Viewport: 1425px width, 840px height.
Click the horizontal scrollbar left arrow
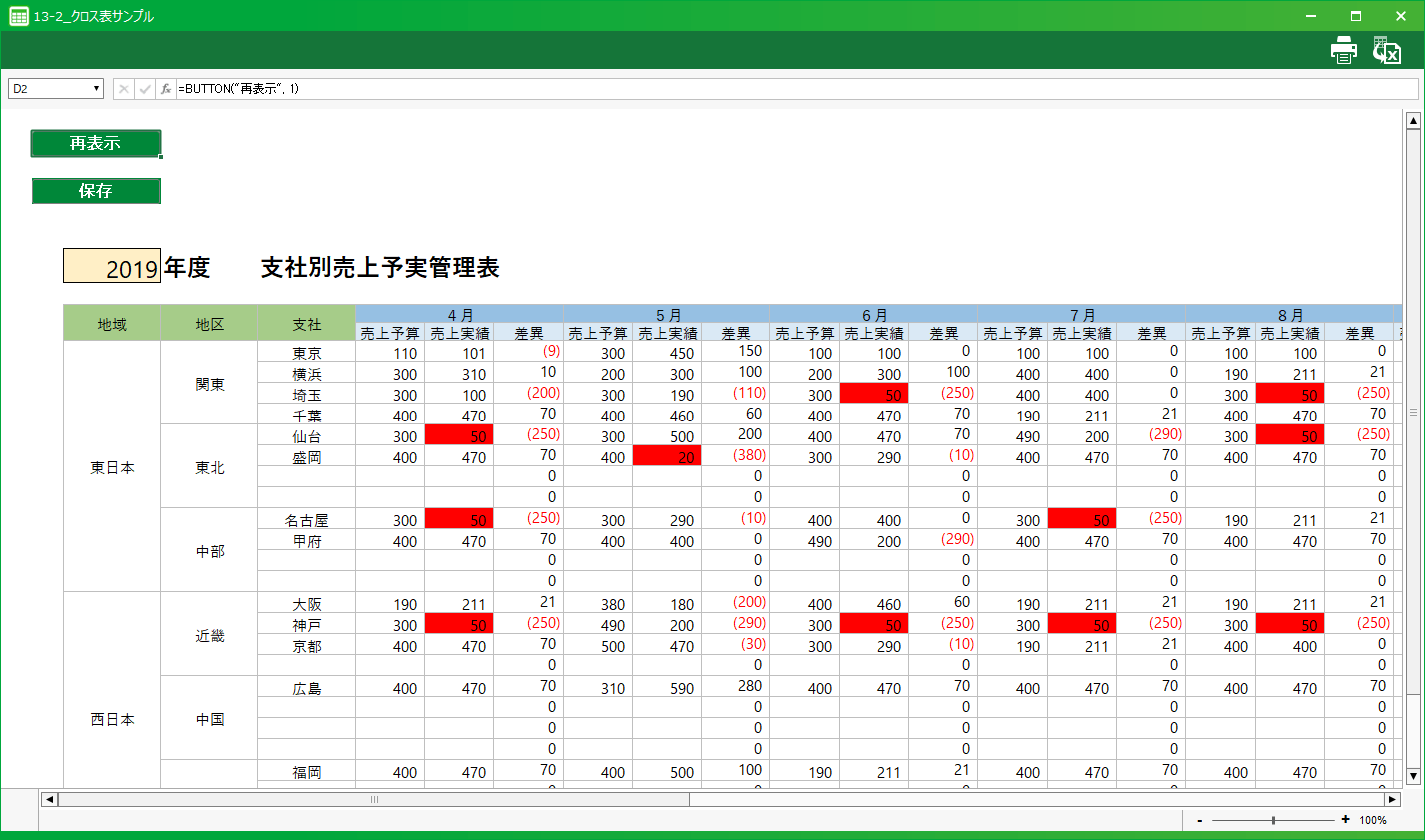pyautogui.click(x=49, y=799)
